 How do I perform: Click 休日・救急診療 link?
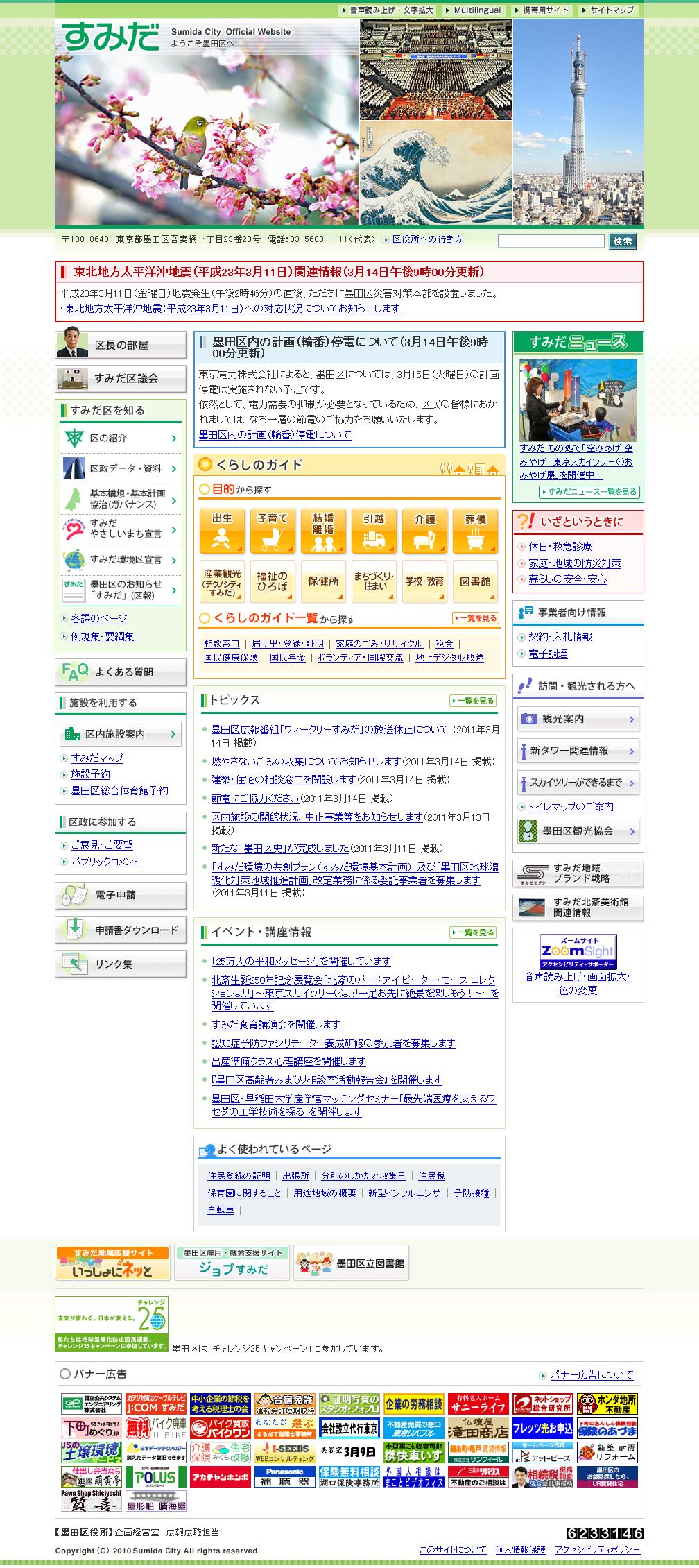point(560,547)
